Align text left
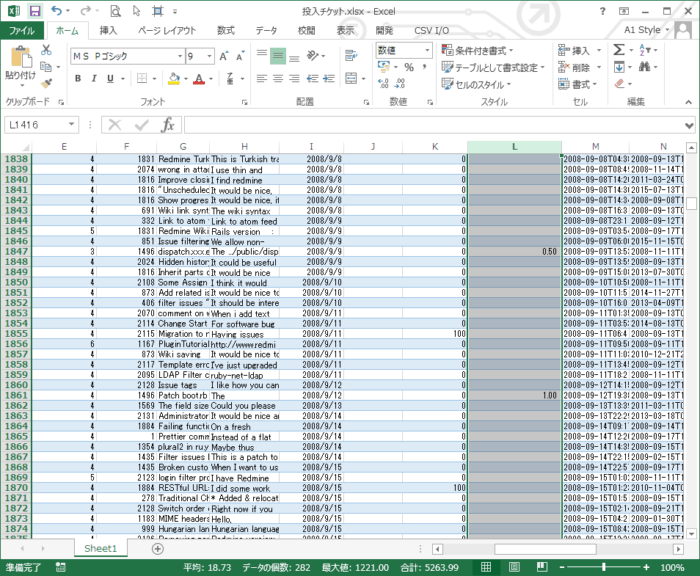700x576 pixels. 262,79
